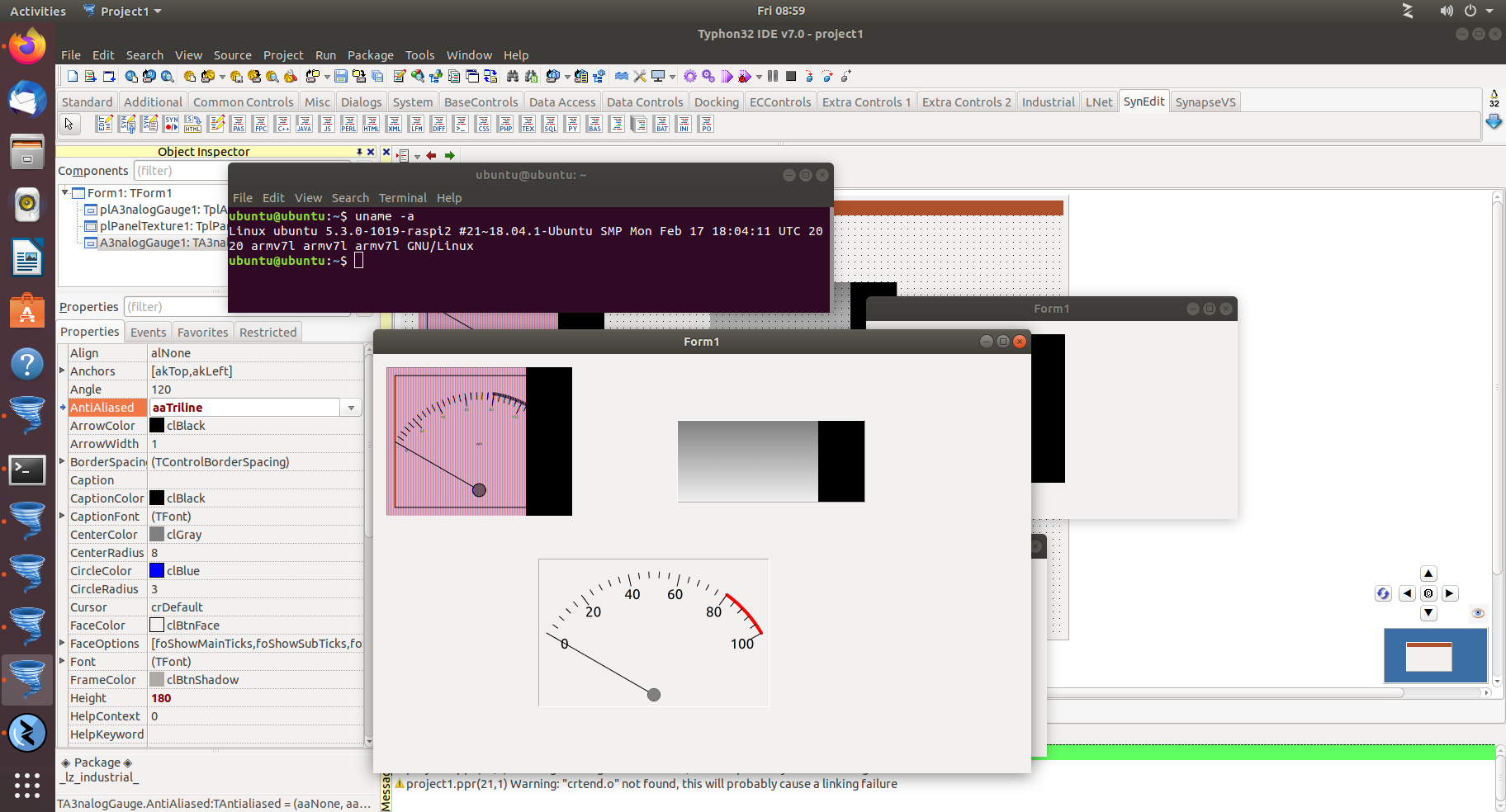Select the SQL highlighter component icon
This screenshot has width=1506, height=812.
(x=550, y=125)
